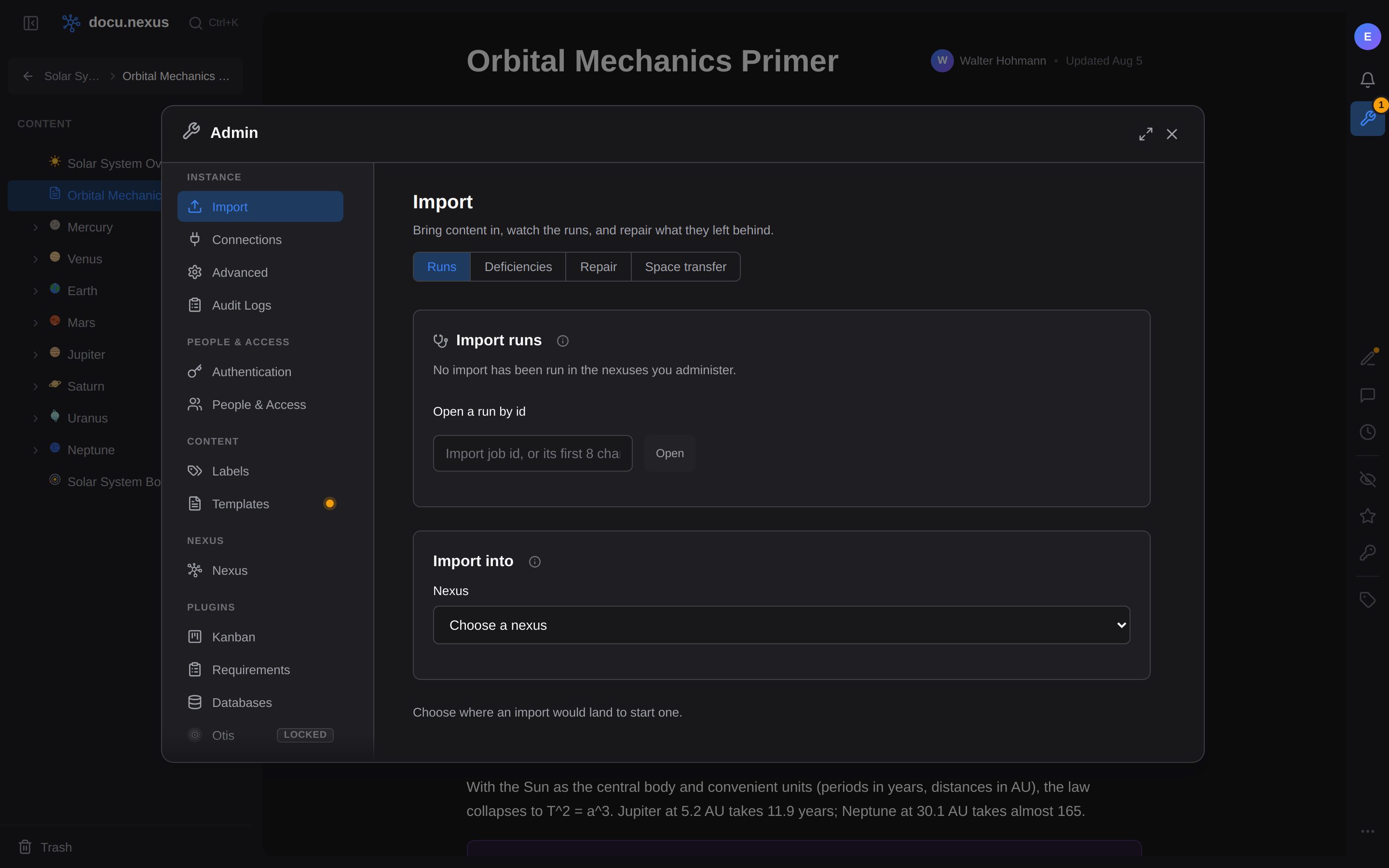This screenshot has width=1389, height=868.
Task: Focus the Import job id field
Action: click(x=532, y=453)
